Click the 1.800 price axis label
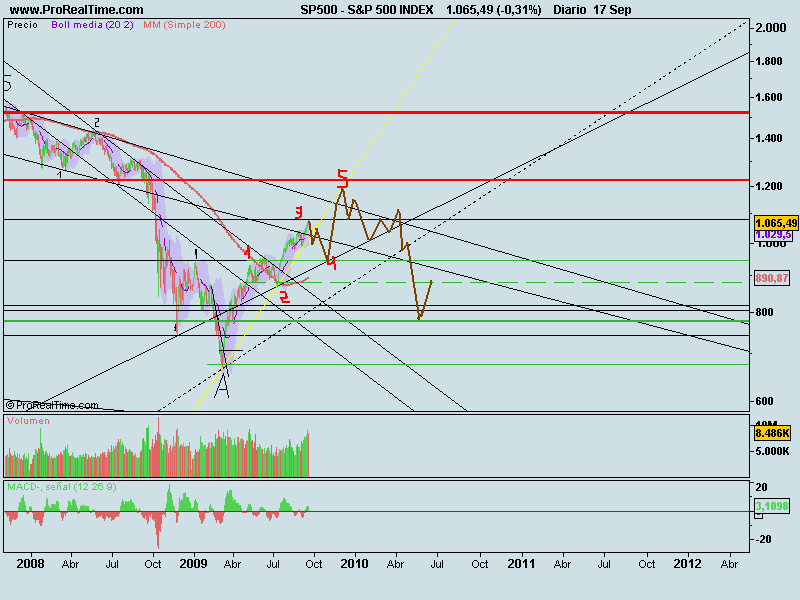800x600 pixels. (x=768, y=61)
